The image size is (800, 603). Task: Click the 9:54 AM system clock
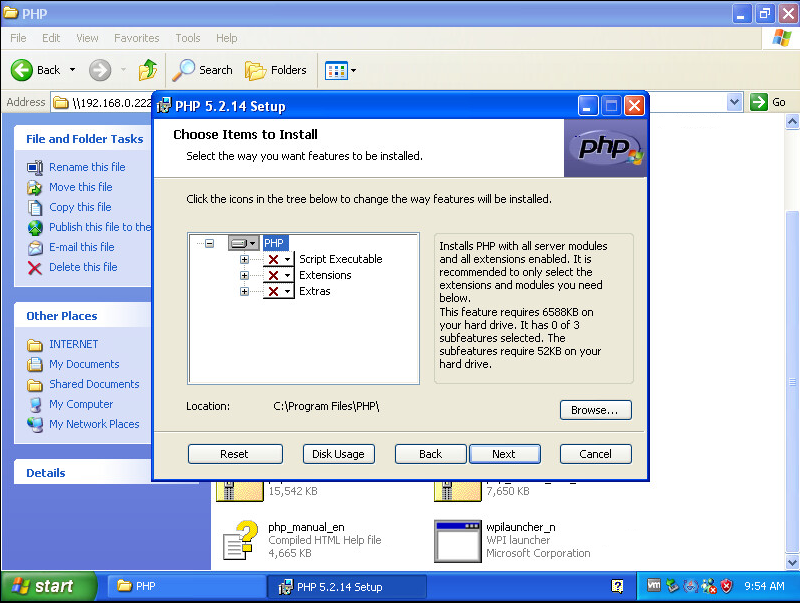[764, 586]
